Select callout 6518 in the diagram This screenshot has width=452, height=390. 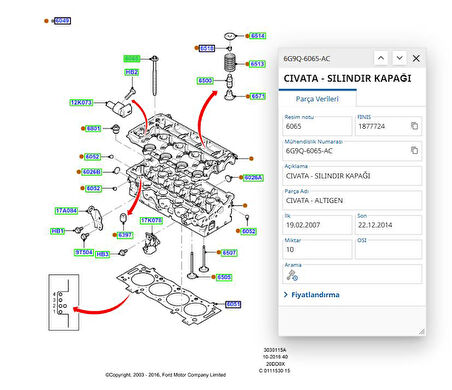[207, 48]
